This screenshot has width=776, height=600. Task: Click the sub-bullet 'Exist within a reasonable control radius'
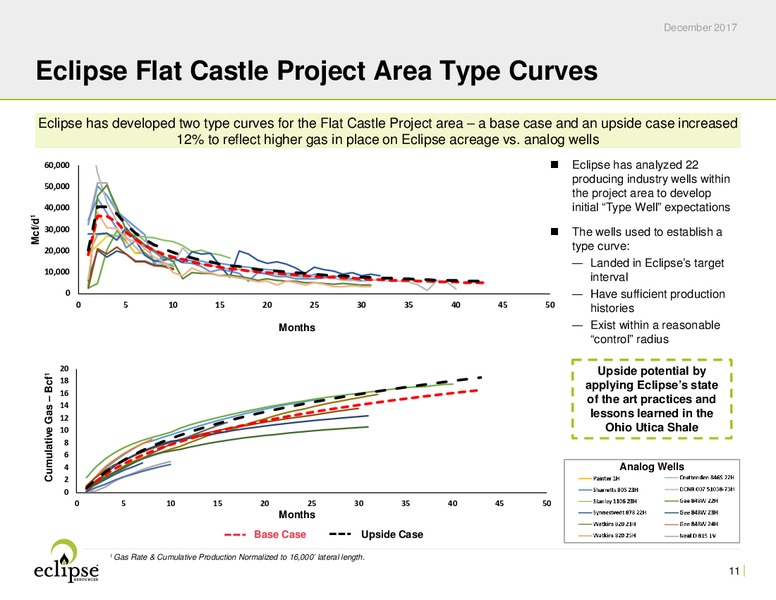tap(655, 332)
